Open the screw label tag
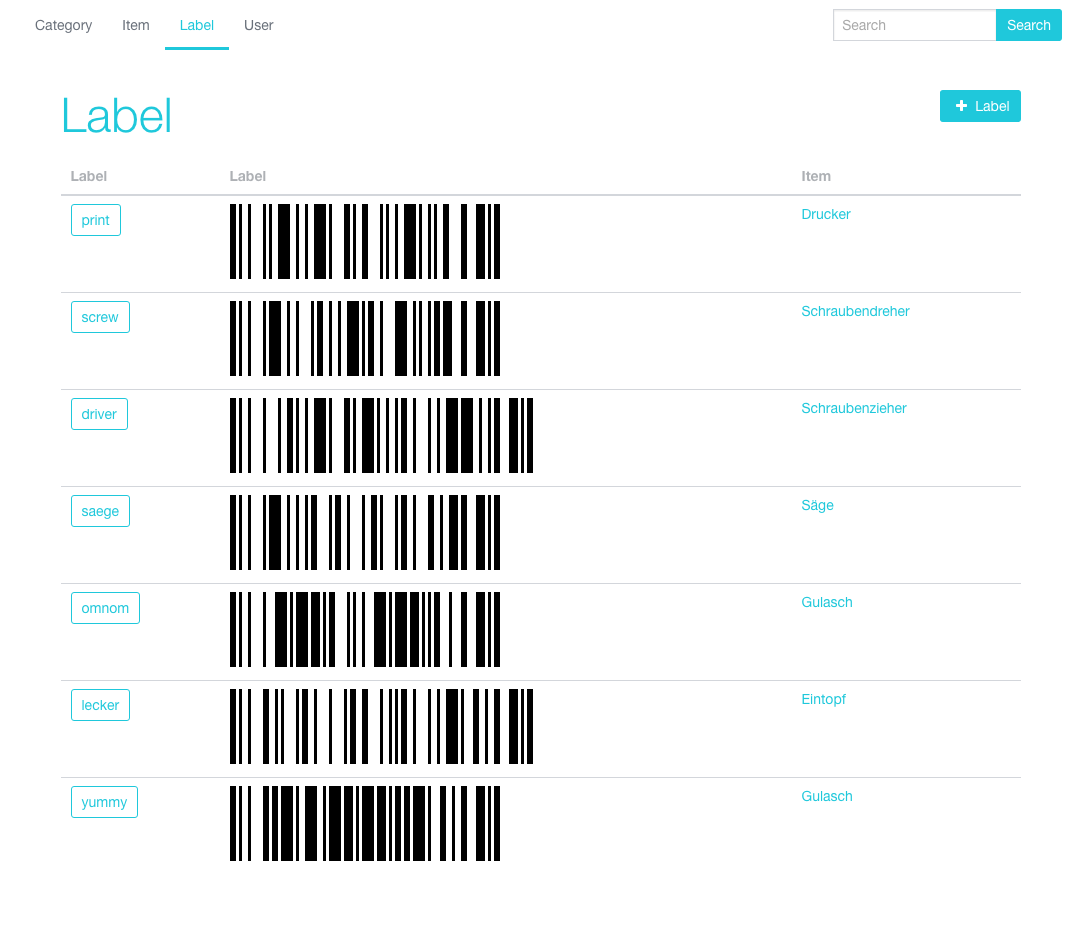The width and height of the screenshot is (1081, 934). (100, 317)
